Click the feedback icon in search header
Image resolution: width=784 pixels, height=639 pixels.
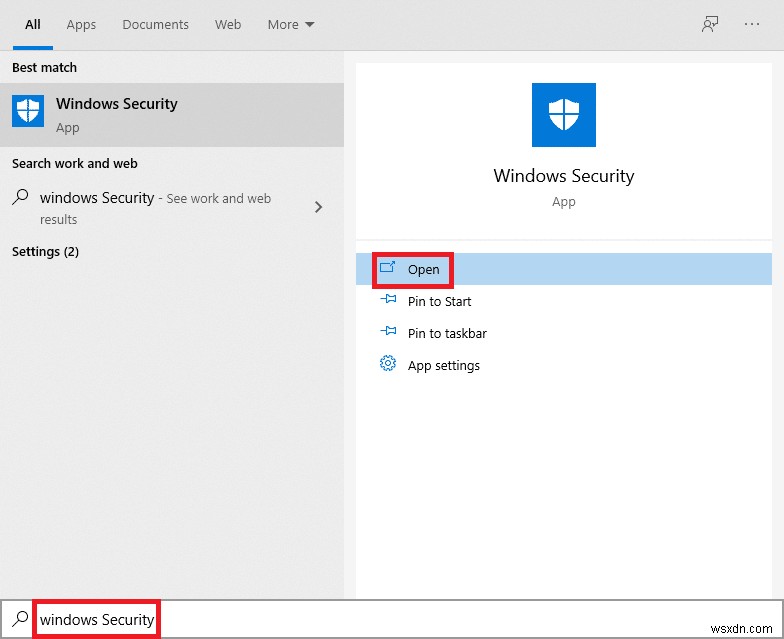710,25
